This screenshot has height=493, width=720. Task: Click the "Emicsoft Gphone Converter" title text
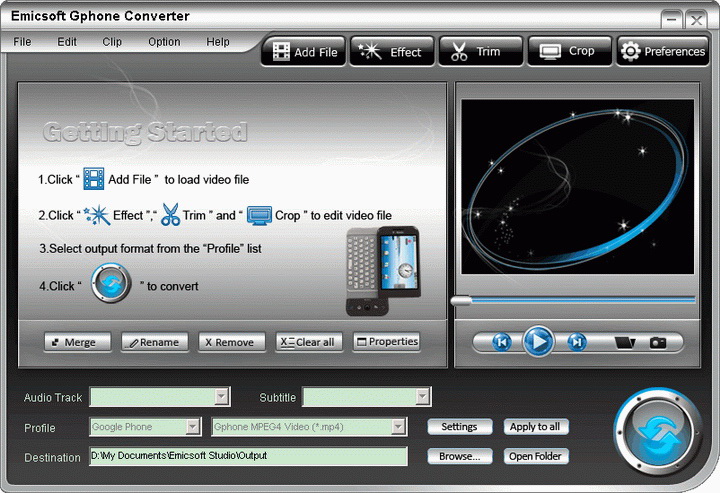tap(100, 16)
